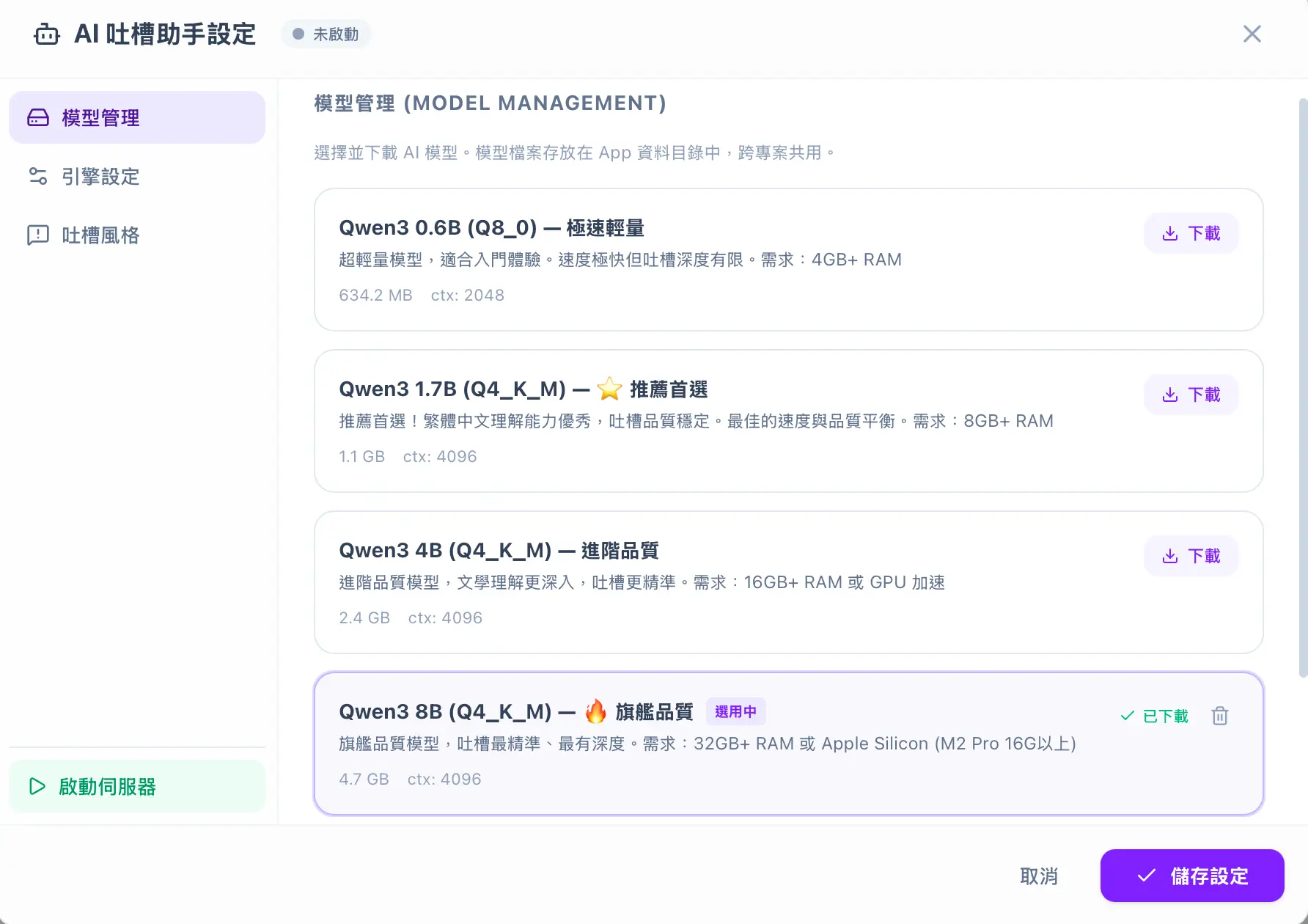Download the Qwen3 0.6B model
Screen dimensions: 1308x924
tap(1191, 233)
